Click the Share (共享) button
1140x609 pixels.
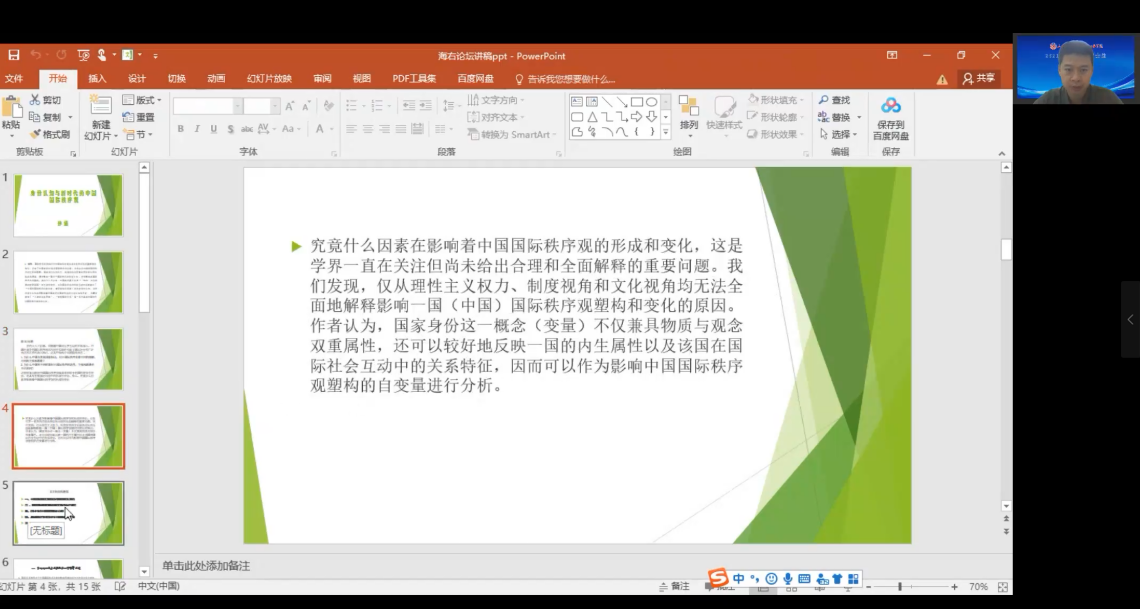[979, 79]
